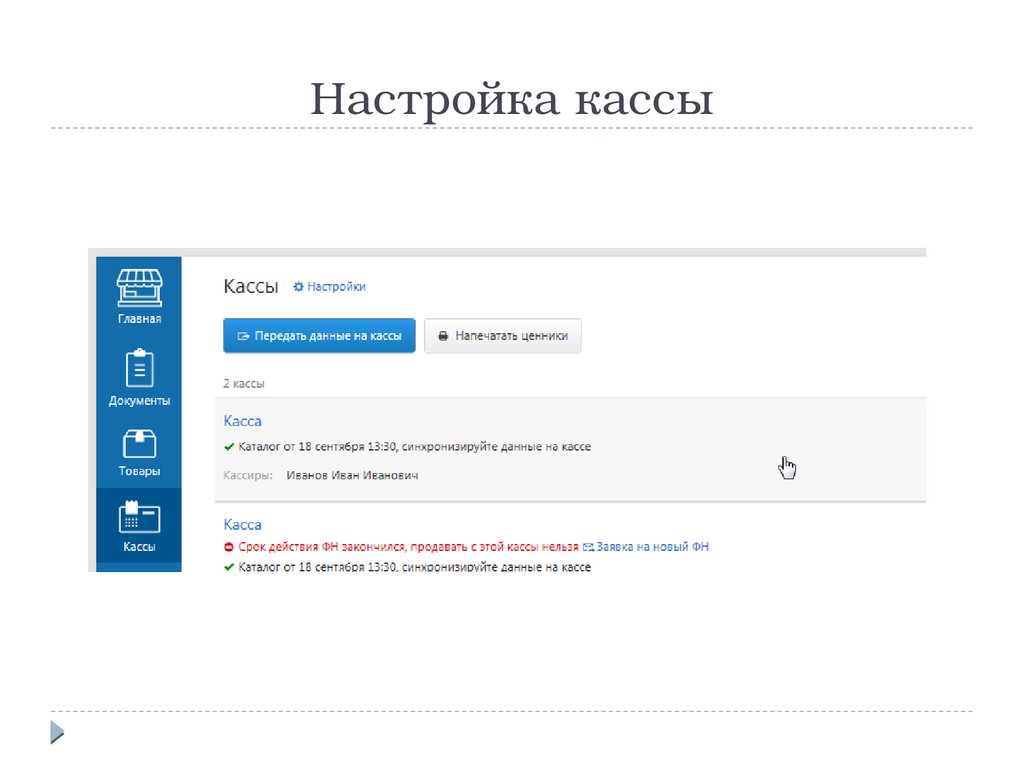Open the Документы clipboard icon
Image resolution: width=1024 pixels, height=768 pixels.
click(x=139, y=368)
